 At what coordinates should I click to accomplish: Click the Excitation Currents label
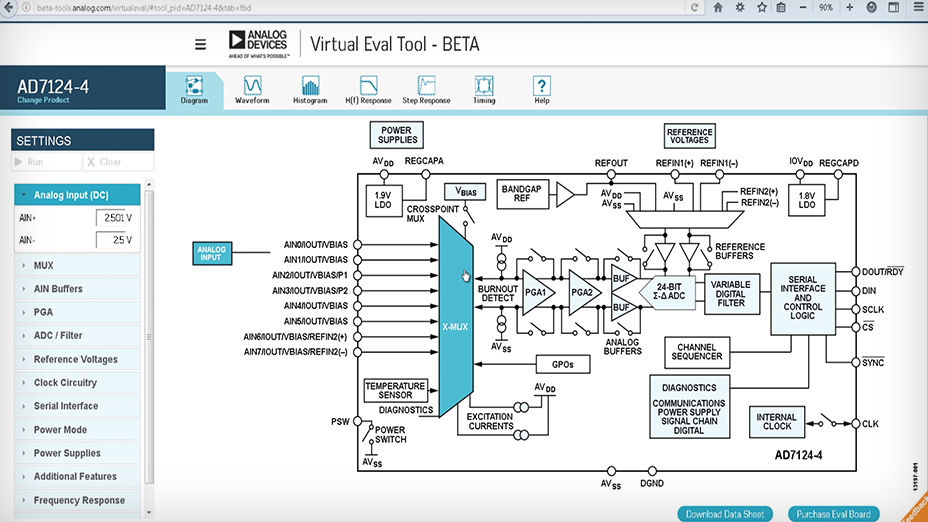point(491,421)
